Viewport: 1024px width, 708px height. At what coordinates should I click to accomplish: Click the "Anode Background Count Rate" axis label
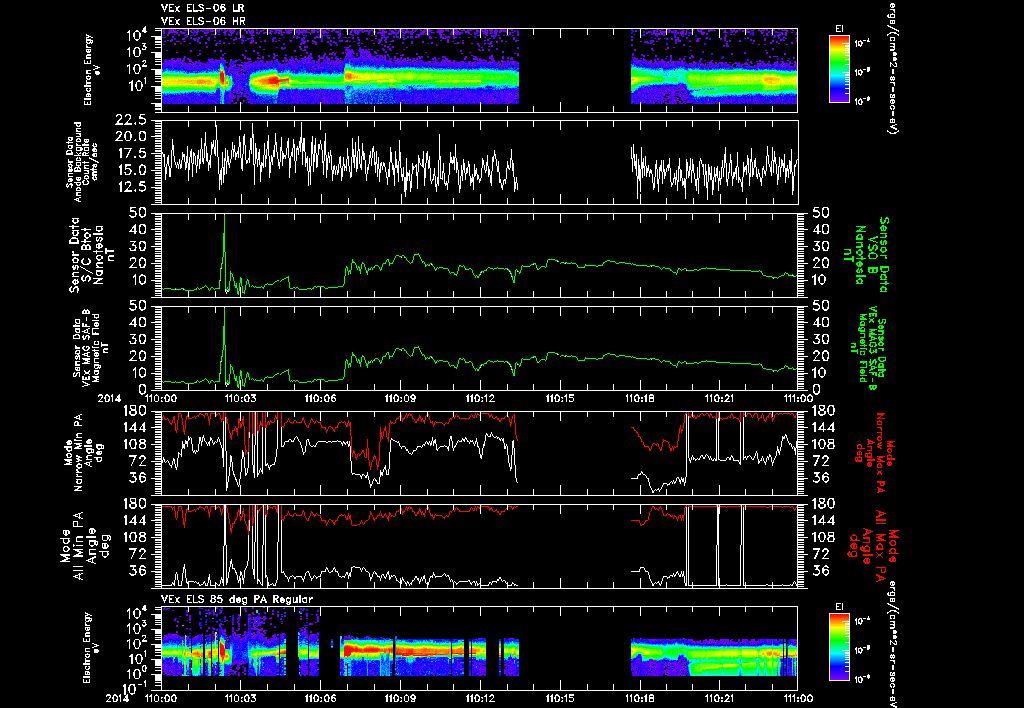pyautogui.click(x=82, y=162)
